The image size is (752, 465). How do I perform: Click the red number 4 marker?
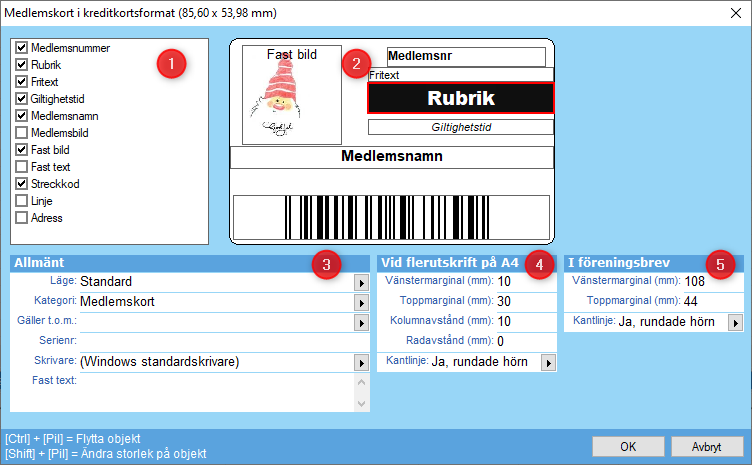click(x=538, y=264)
